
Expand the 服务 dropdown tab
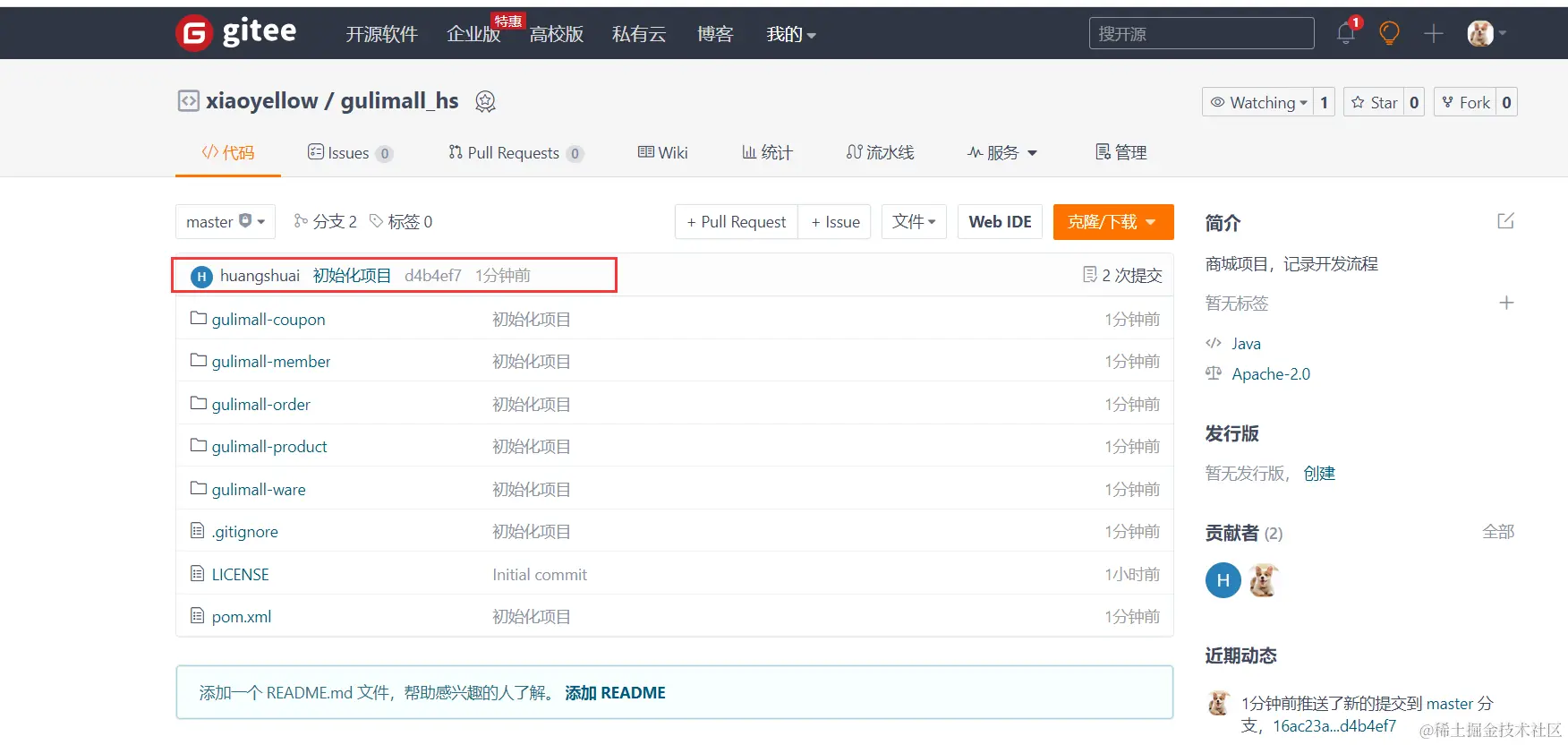(x=1002, y=152)
